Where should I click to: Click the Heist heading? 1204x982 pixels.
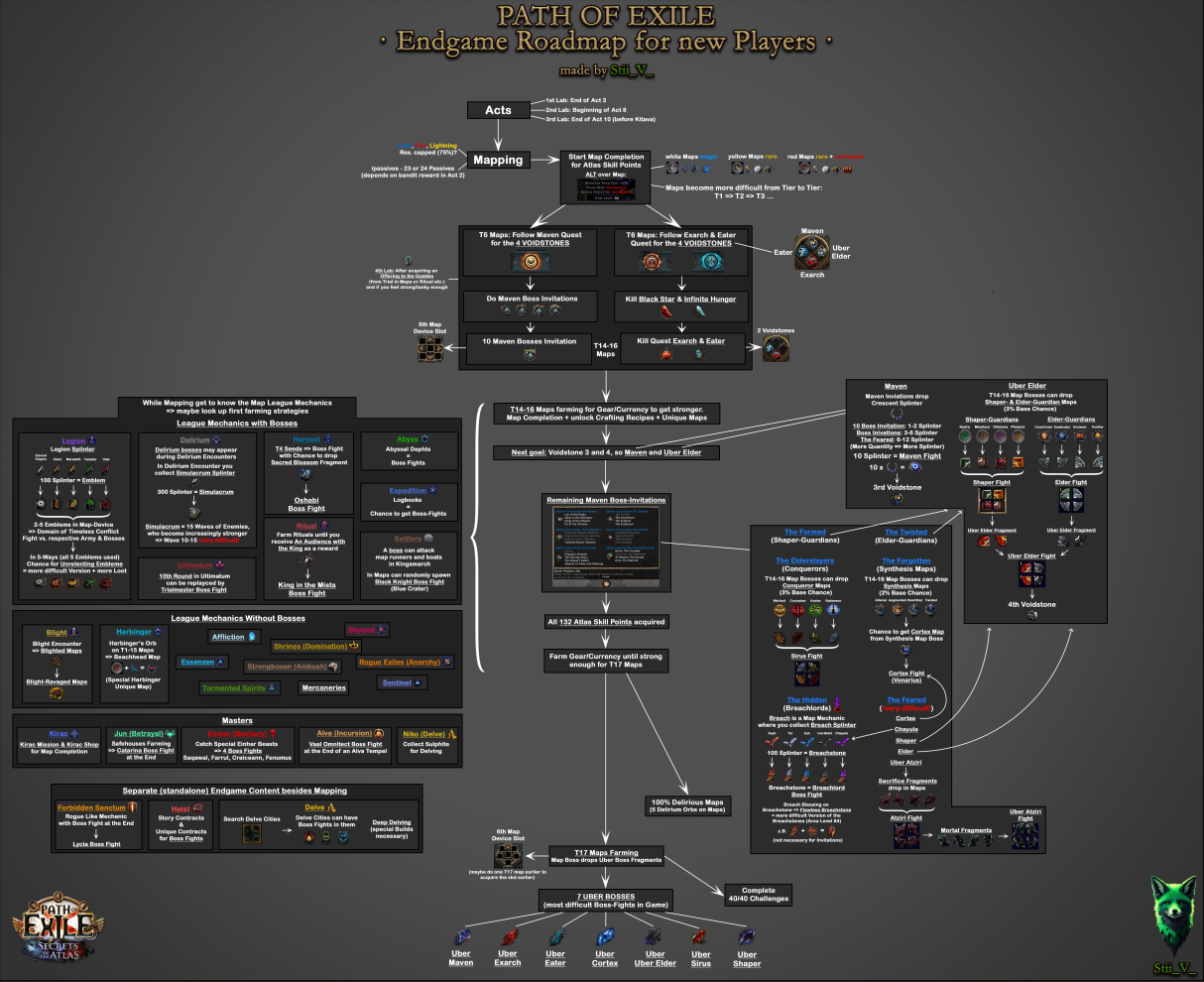click(180, 808)
